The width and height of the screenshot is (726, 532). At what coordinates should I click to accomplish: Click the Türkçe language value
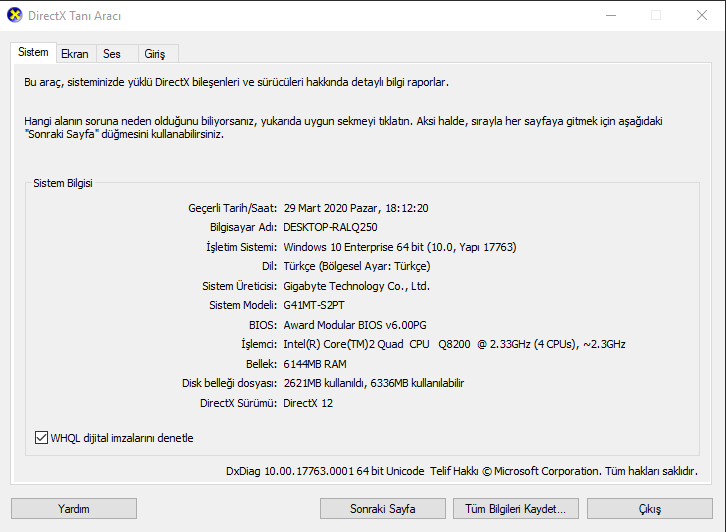pyautogui.click(x=357, y=266)
